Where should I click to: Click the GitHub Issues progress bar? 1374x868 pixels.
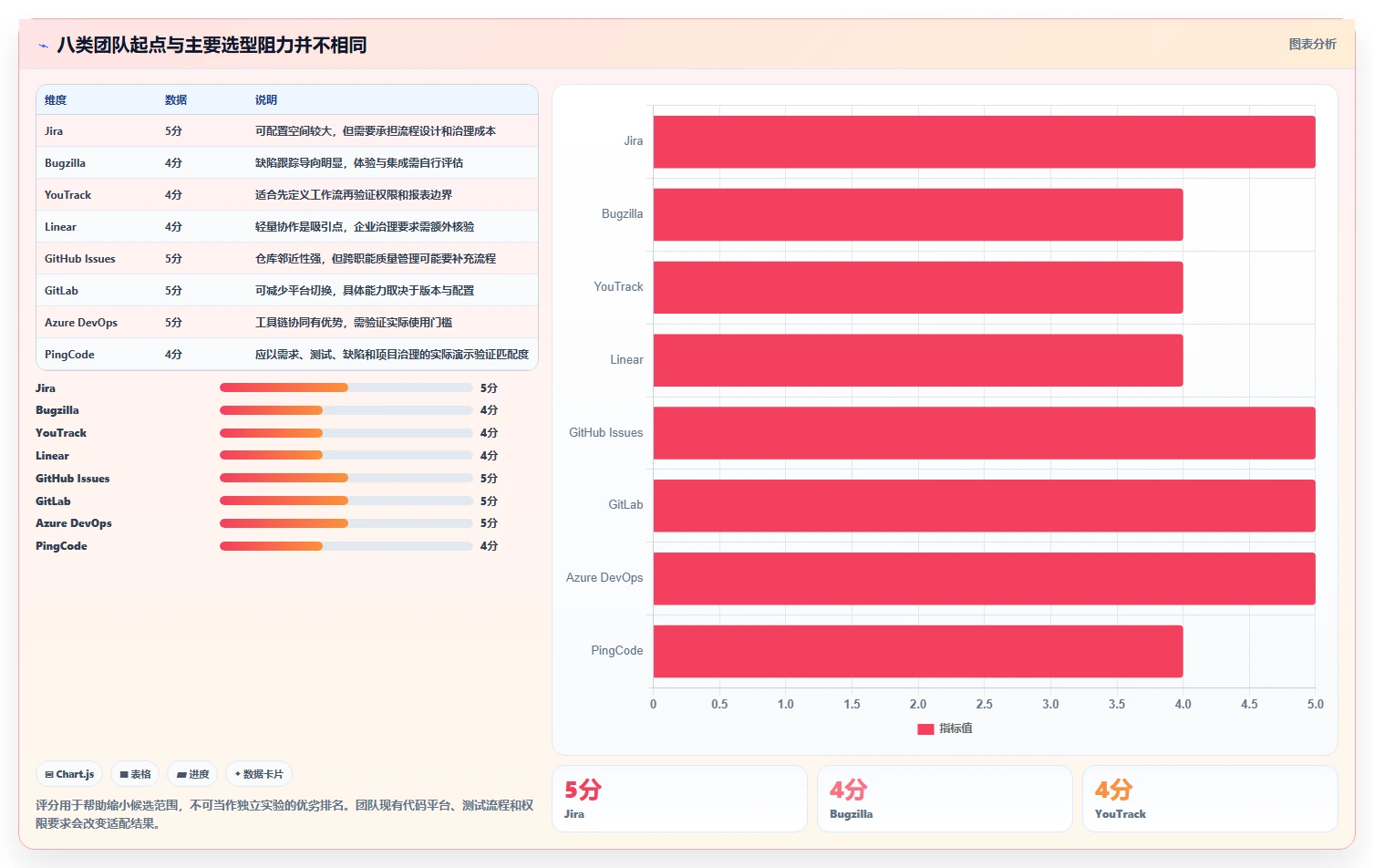(346, 478)
